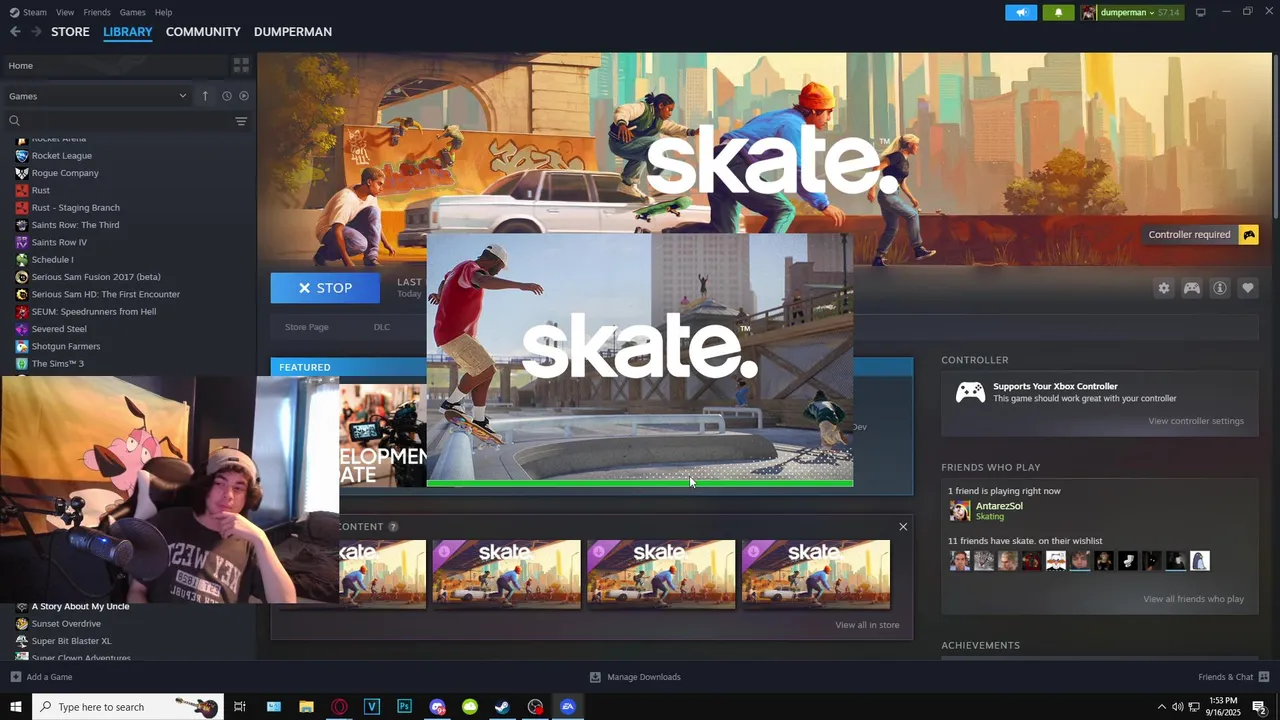This screenshot has height=720, width=1280.
Task: Open help icon next to CONTENT heading
Action: pos(393,527)
